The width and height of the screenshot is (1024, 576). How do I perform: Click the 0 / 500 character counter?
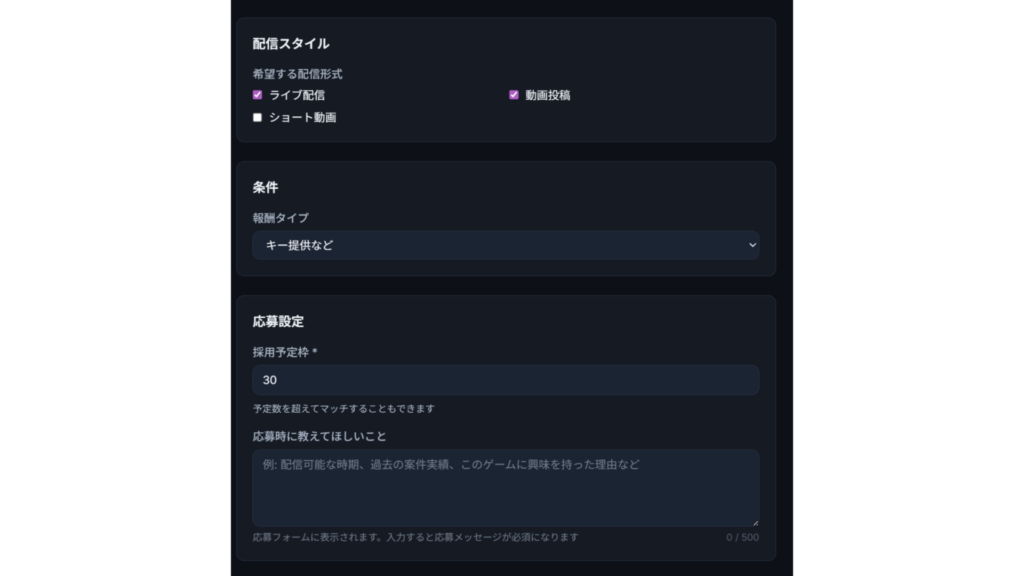click(742, 537)
